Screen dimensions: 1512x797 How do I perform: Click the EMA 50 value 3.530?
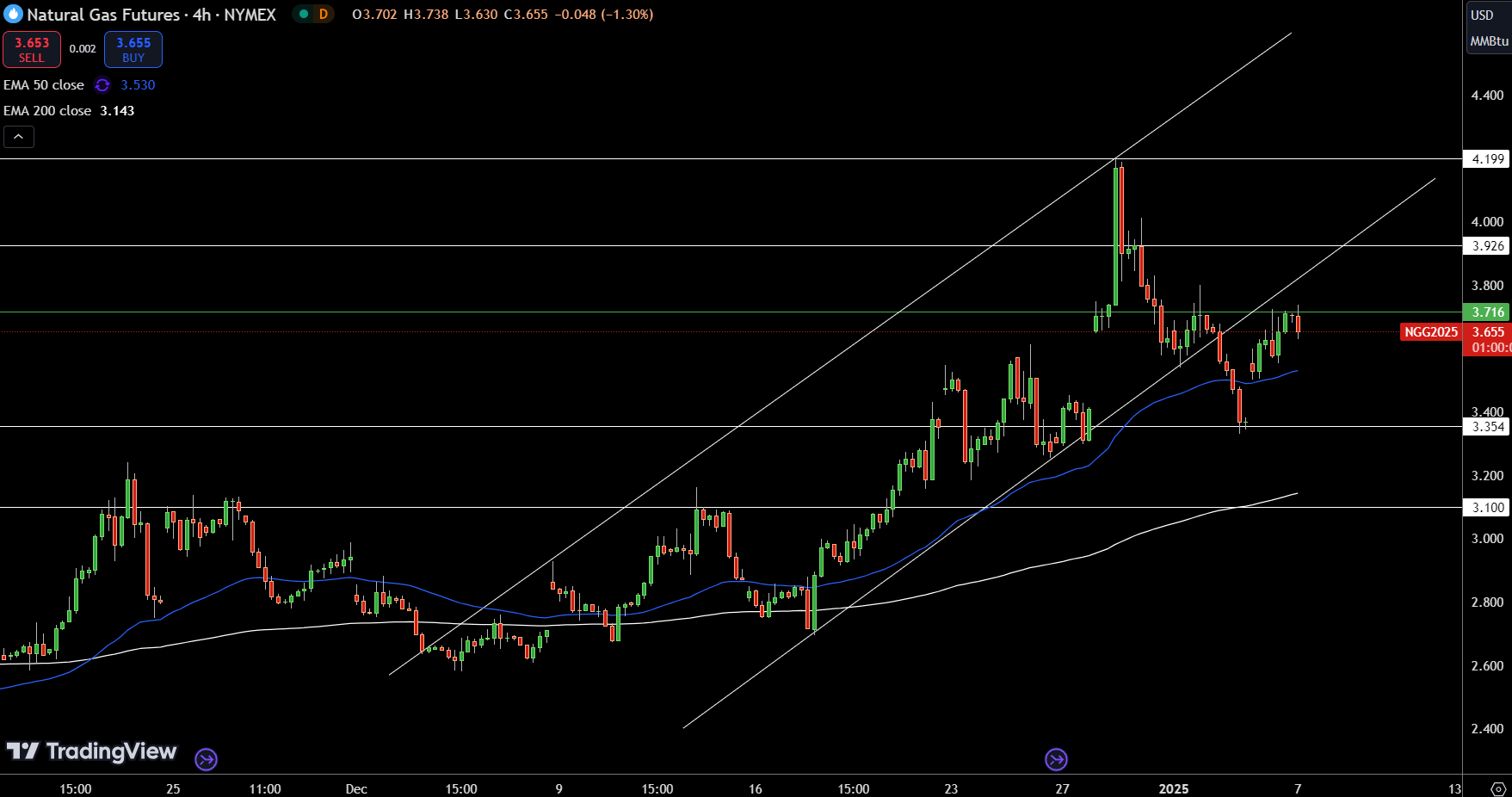click(x=138, y=85)
